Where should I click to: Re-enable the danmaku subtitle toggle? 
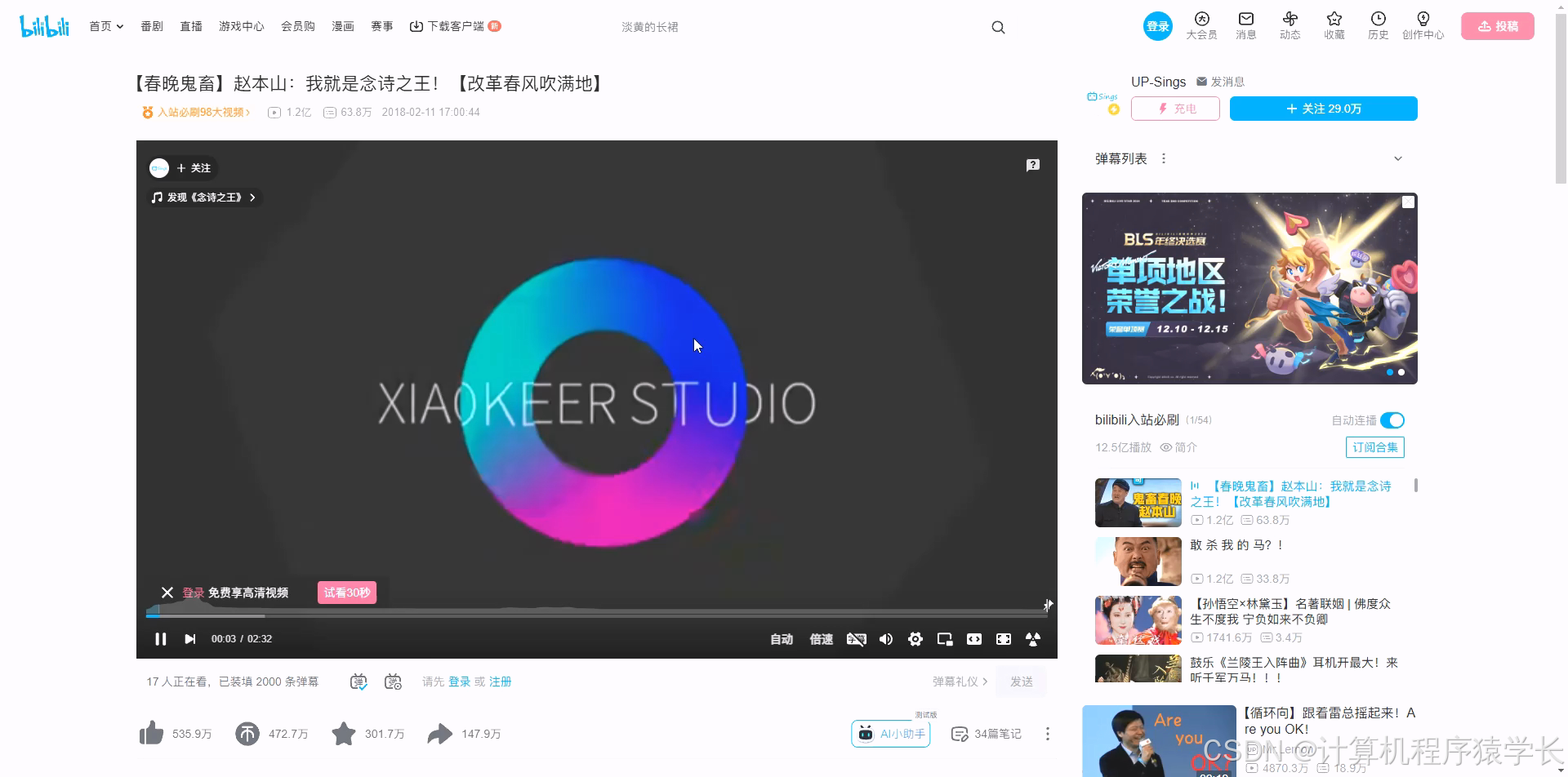pos(856,639)
